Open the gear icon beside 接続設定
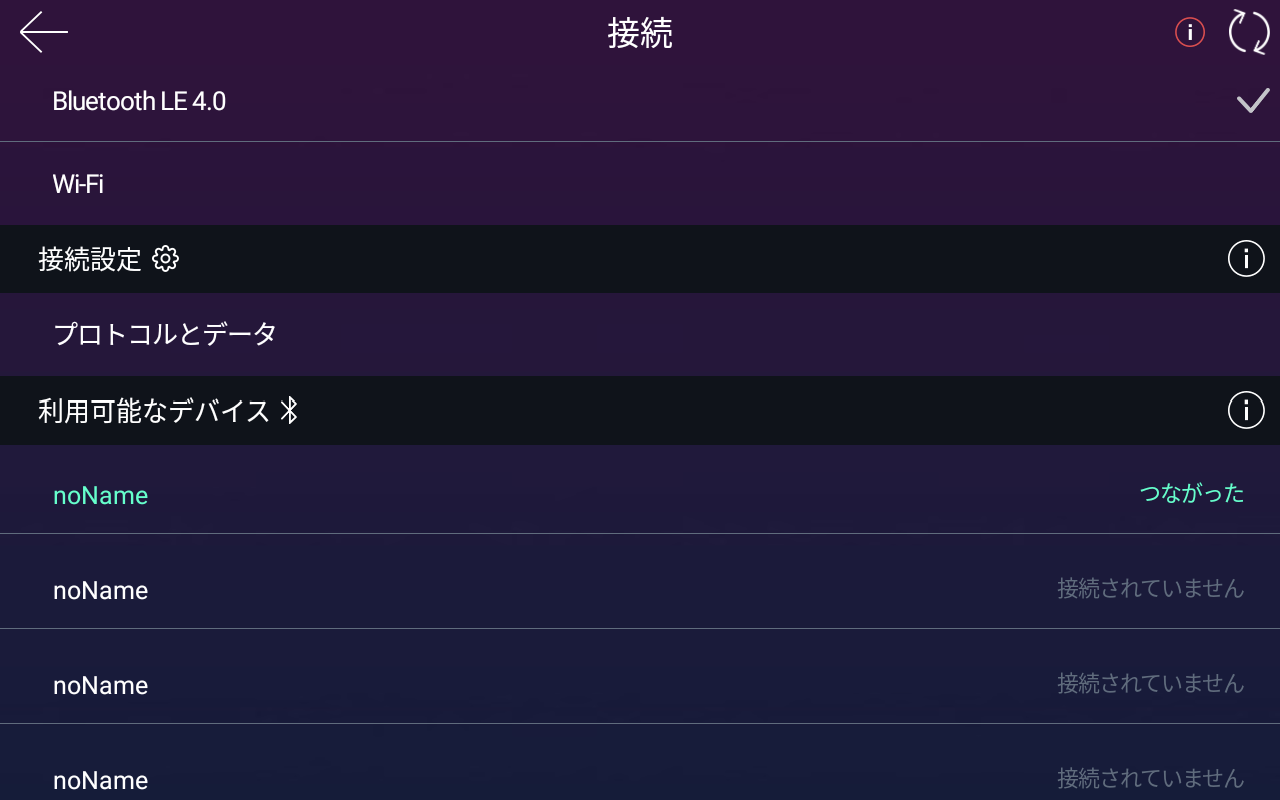Image resolution: width=1280 pixels, height=800 pixels. point(165,259)
